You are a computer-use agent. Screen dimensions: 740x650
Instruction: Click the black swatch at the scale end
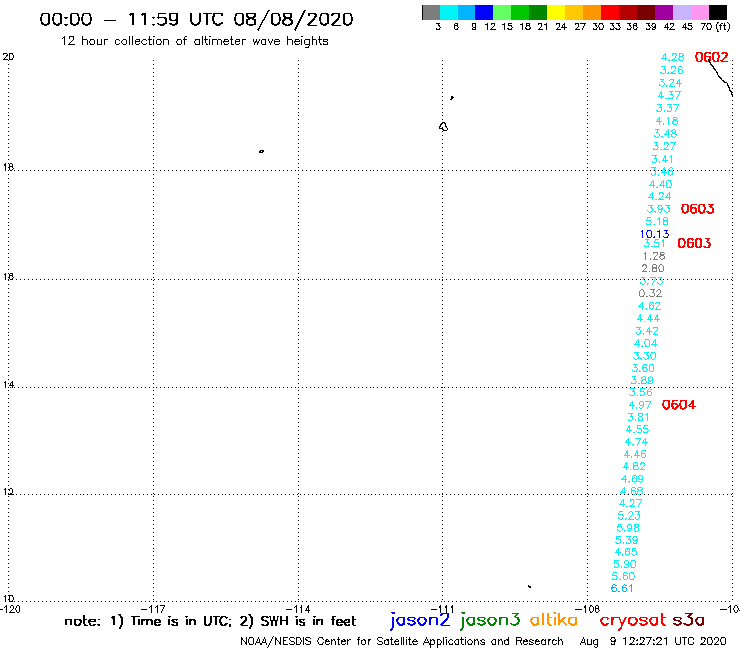pos(718,12)
